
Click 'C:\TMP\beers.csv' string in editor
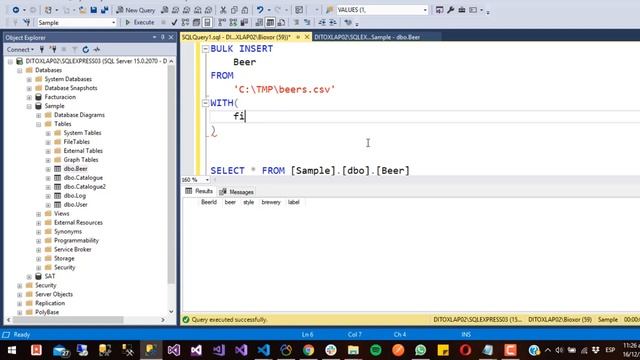tap(284, 89)
